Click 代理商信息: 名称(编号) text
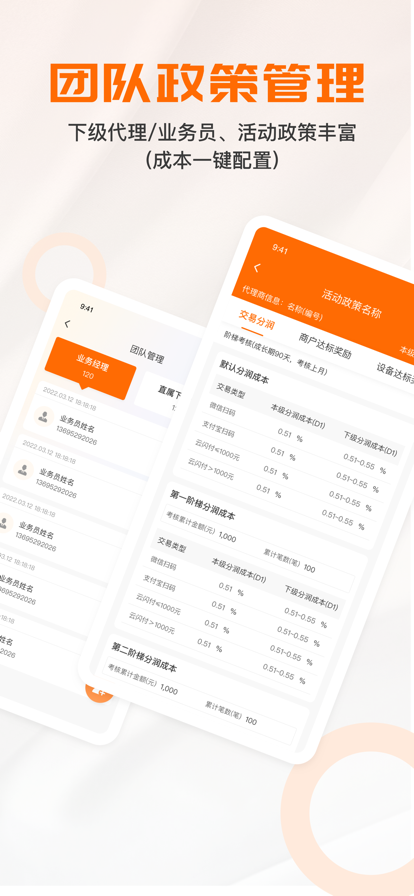Viewport: 414px width, 896px height. point(282,302)
